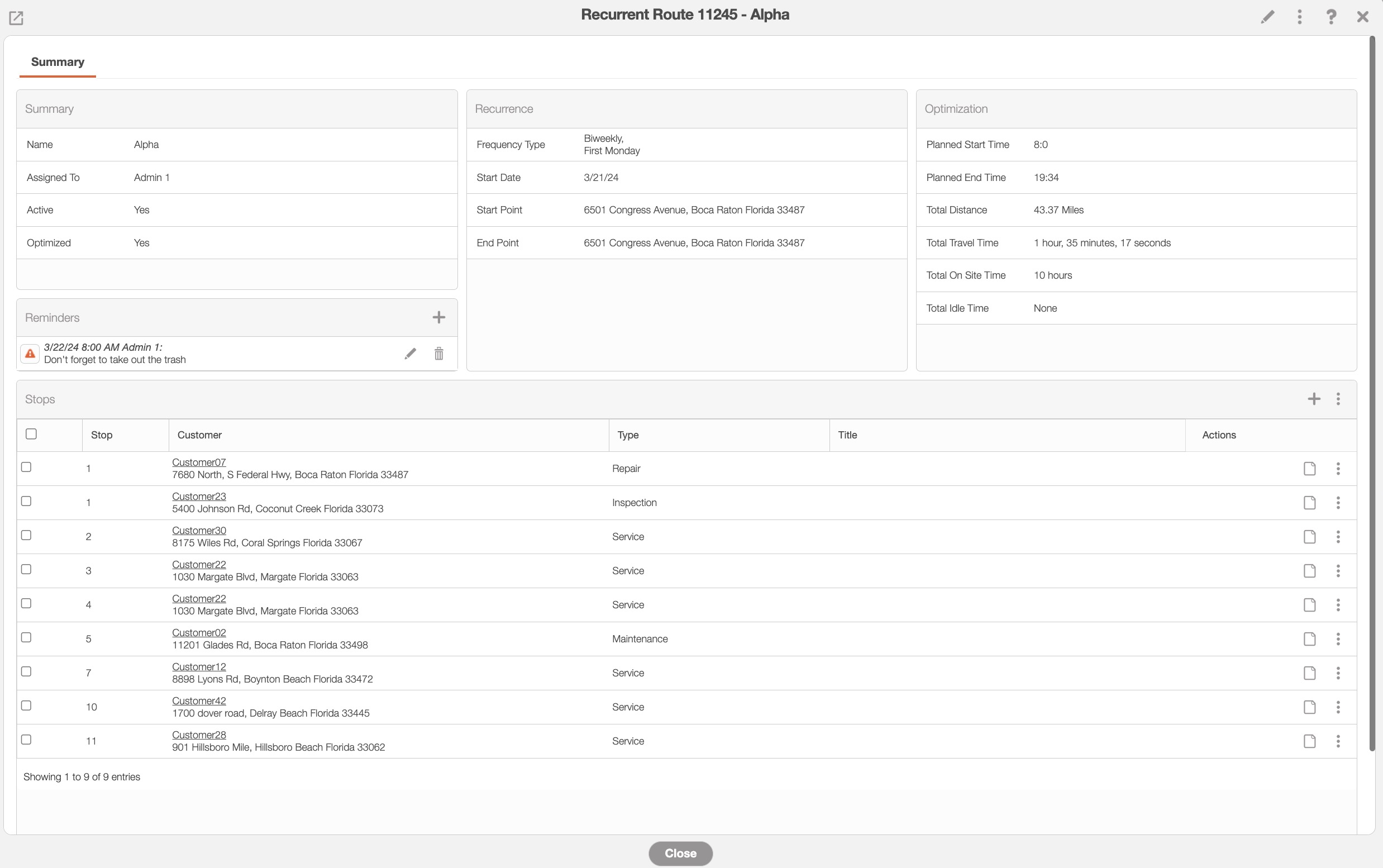Click the note icon on Customer28 row
The width and height of the screenshot is (1383, 868).
(1309, 741)
